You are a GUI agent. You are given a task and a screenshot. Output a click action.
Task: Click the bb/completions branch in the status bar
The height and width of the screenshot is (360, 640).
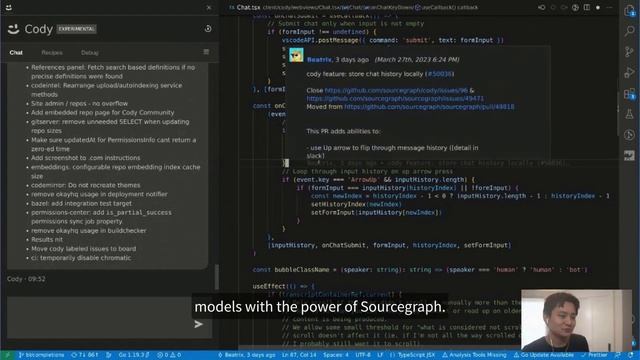pos(41,355)
